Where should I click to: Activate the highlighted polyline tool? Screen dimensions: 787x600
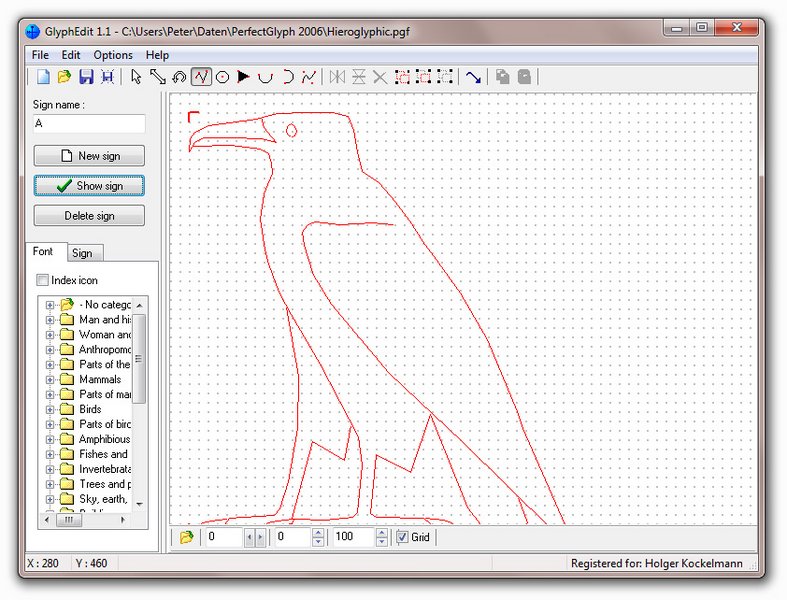[201, 77]
